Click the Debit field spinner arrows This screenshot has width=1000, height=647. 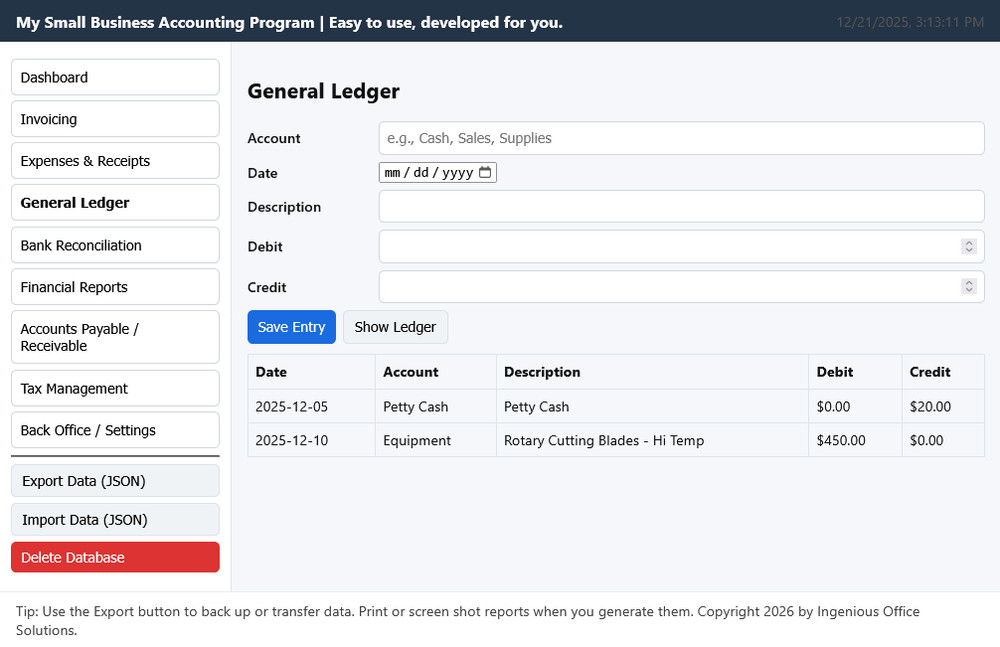click(x=968, y=246)
